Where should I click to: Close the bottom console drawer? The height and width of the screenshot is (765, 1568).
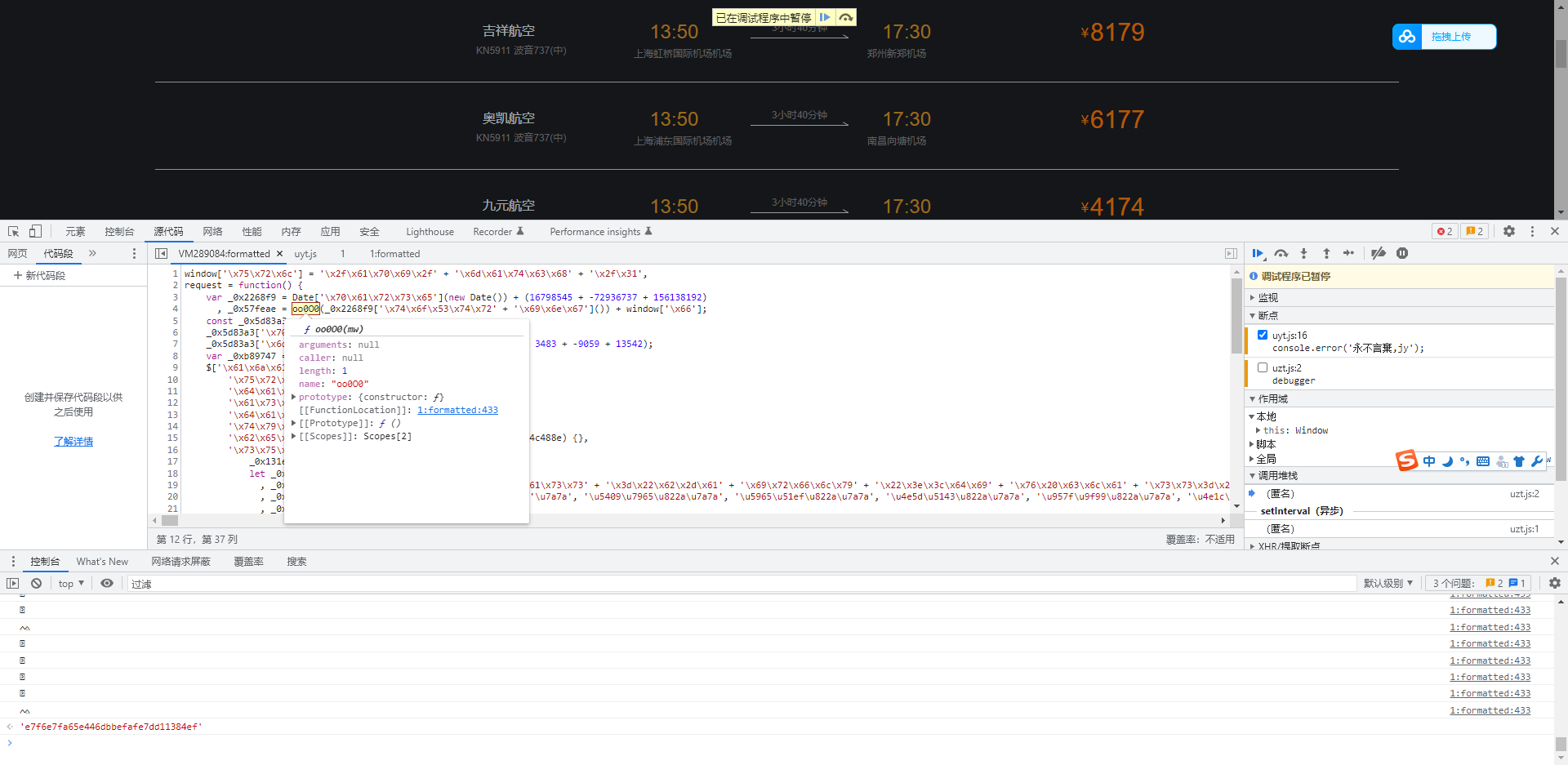[1555, 562]
